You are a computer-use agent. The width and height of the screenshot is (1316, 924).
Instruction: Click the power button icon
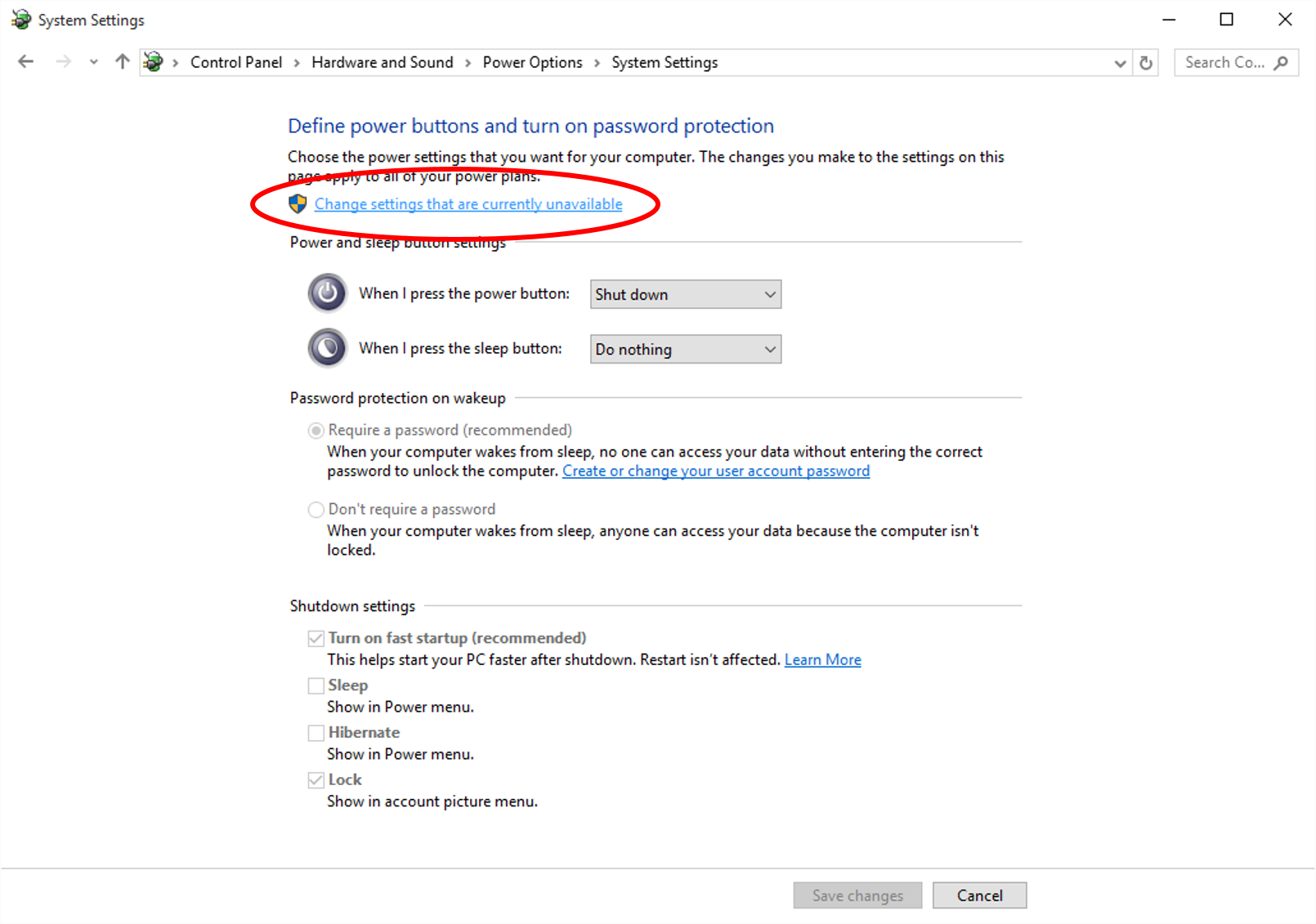[x=327, y=293]
